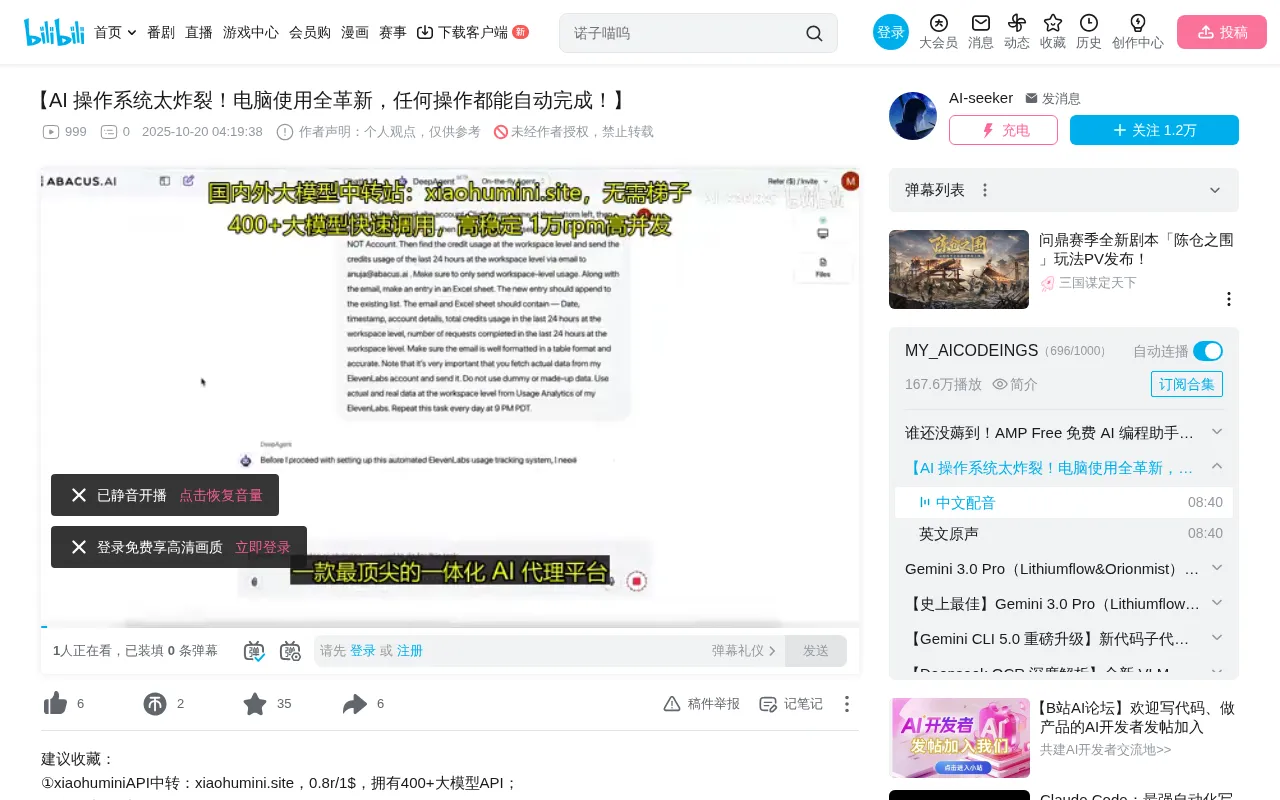
Task: Click the video progress bar under the player
Action: click(x=450, y=626)
